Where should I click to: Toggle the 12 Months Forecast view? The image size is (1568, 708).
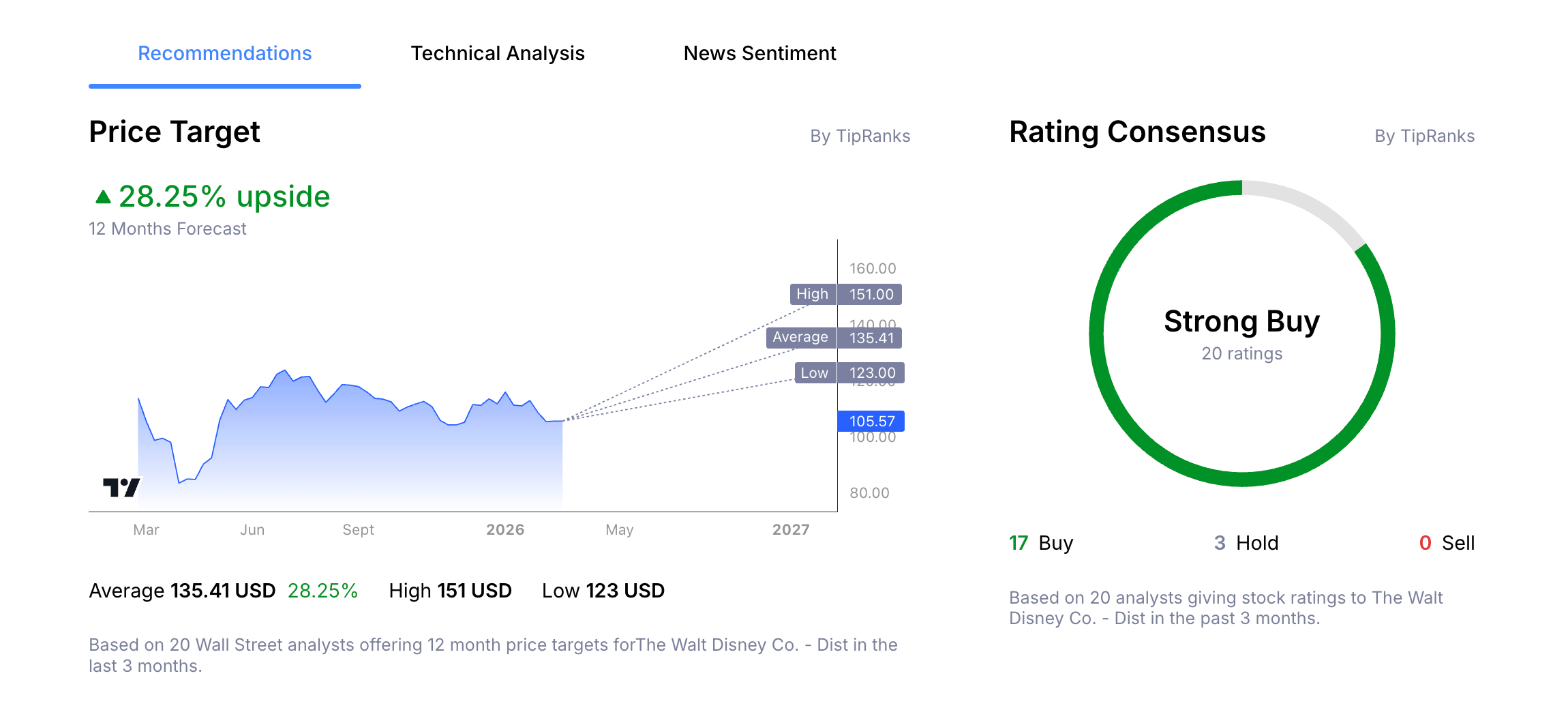(167, 228)
